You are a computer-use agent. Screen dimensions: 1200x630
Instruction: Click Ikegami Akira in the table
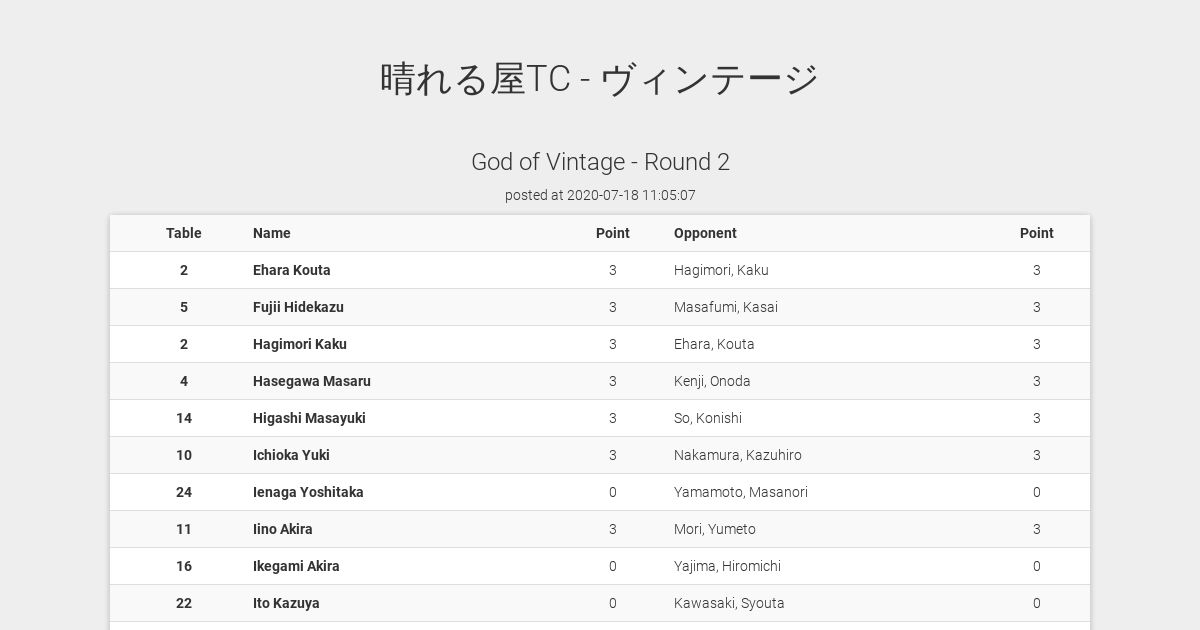click(296, 566)
